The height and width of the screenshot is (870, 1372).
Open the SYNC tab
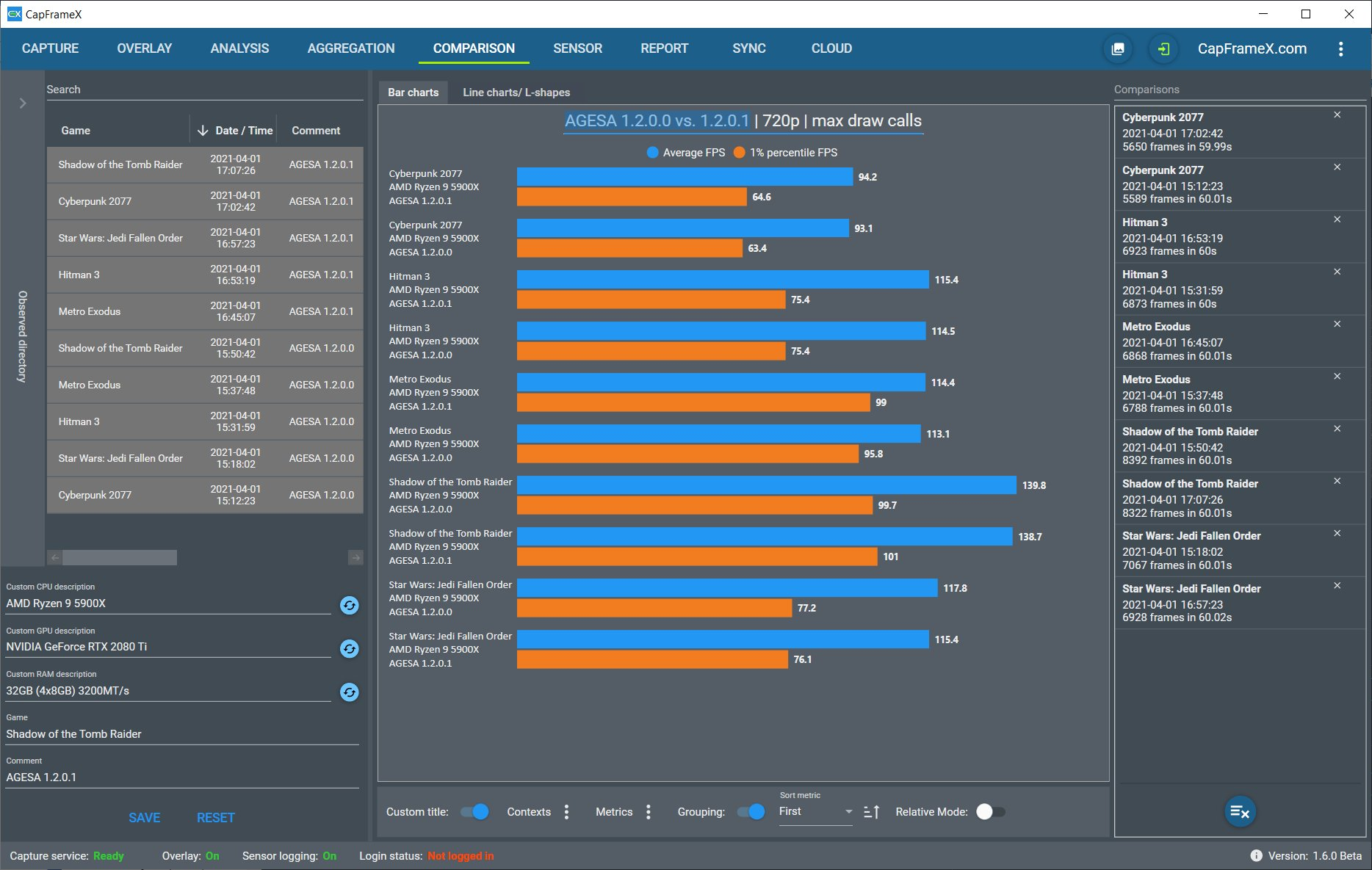pos(749,48)
